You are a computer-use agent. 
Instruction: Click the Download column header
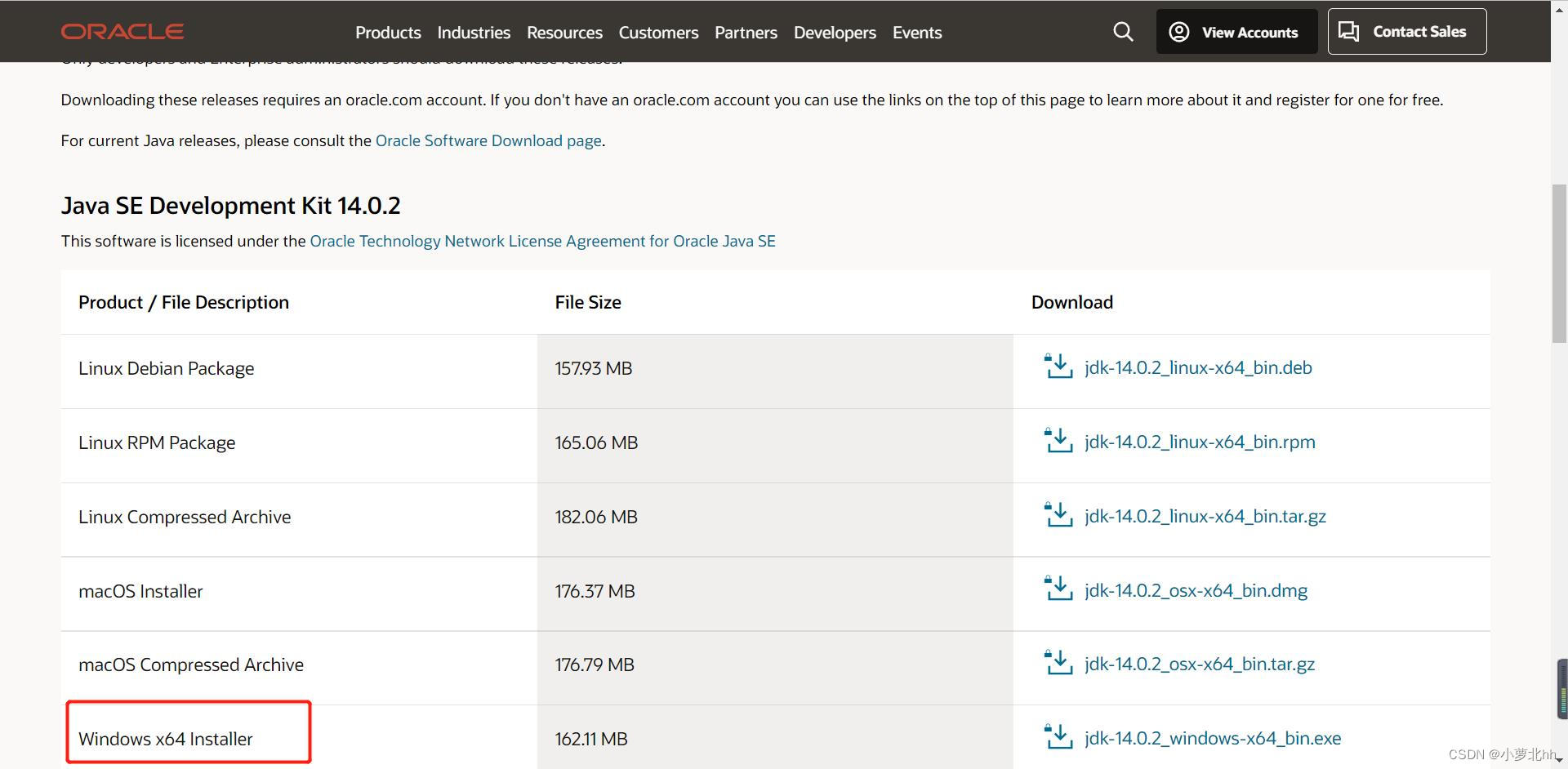tap(1072, 302)
